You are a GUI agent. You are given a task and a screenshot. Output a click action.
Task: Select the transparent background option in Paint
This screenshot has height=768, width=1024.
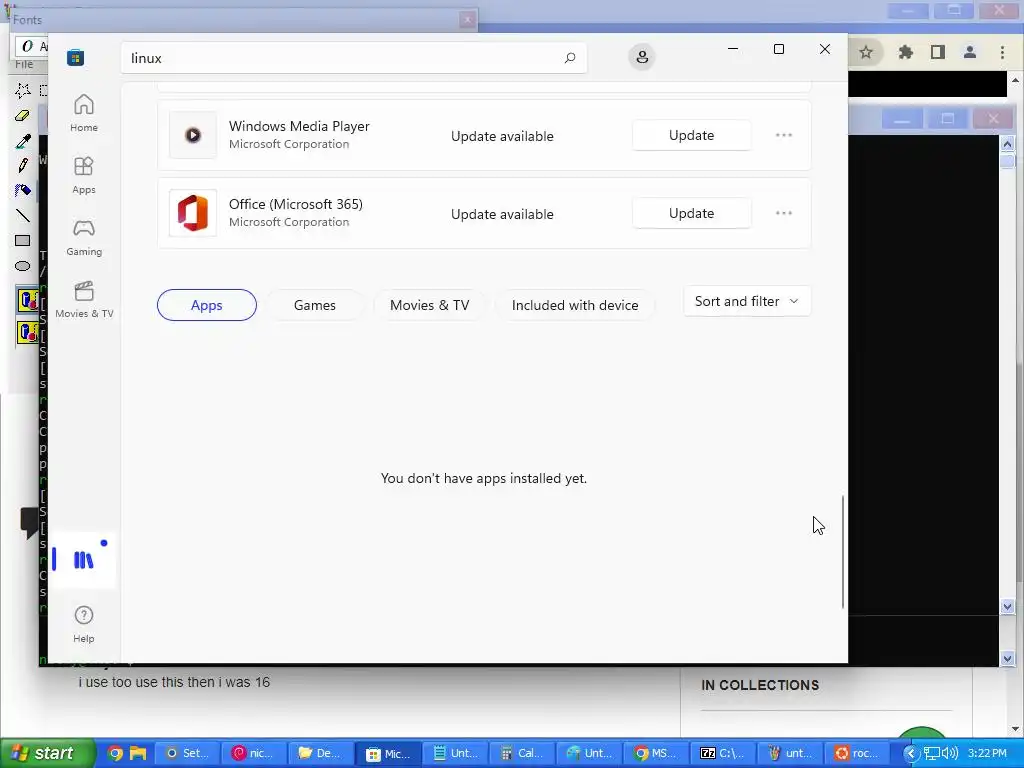point(27,332)
